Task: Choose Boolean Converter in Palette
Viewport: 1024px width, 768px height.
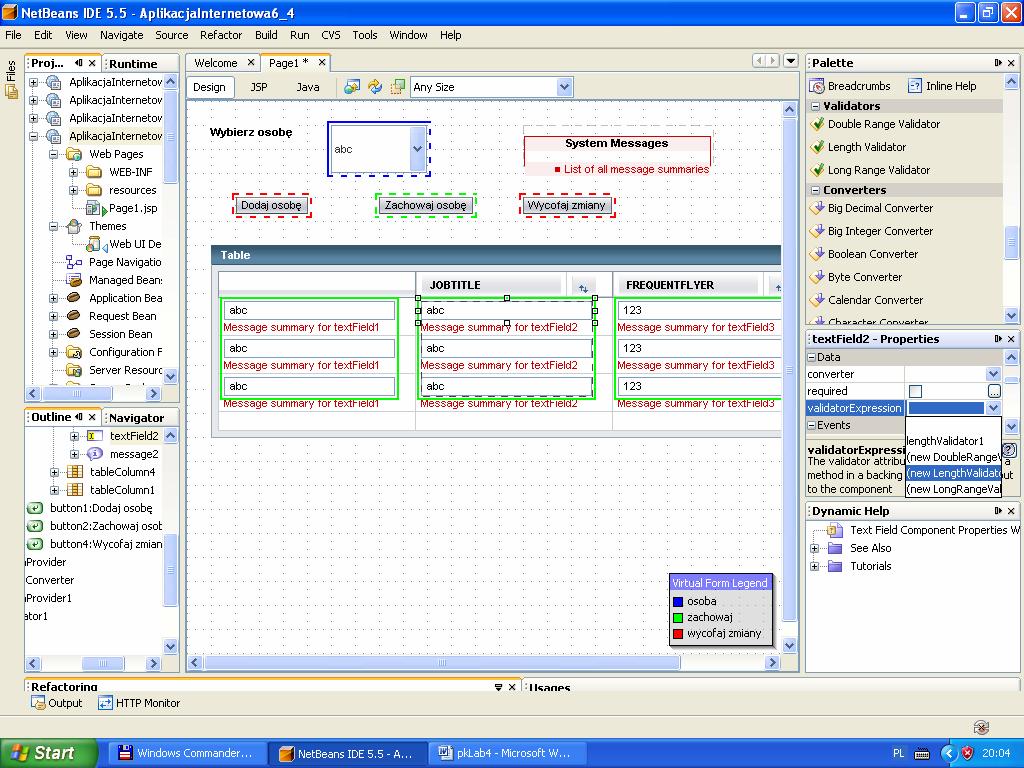Action: click(864, 254)
